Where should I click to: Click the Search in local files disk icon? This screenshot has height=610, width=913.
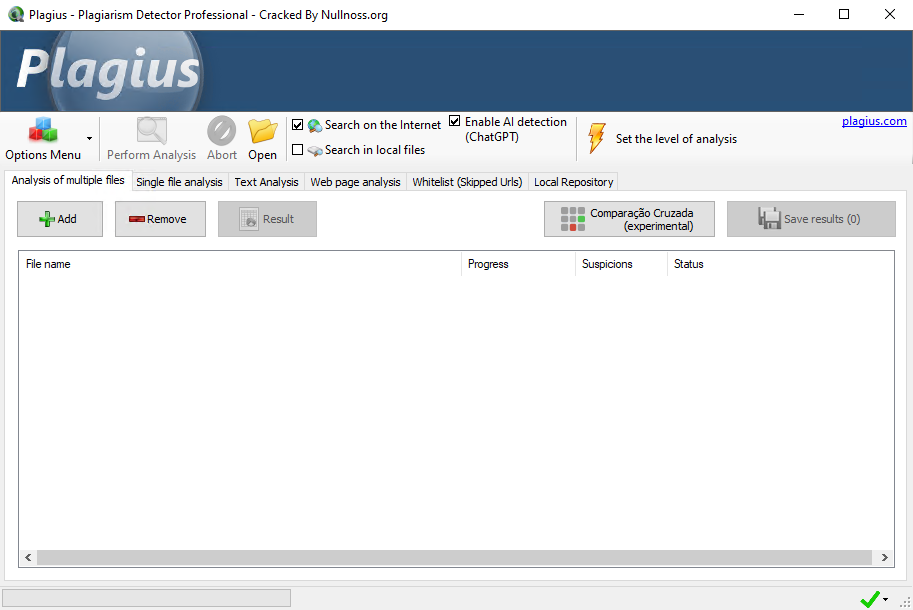[315, 150]
